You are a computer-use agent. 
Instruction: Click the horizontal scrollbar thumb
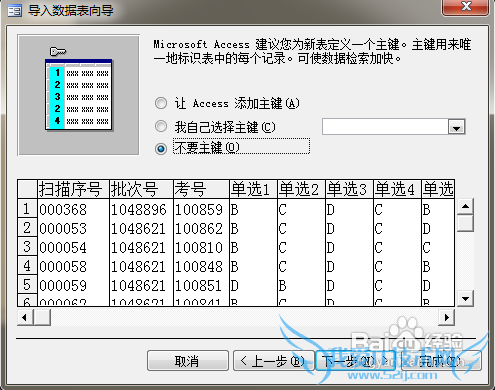coord(42,317)
